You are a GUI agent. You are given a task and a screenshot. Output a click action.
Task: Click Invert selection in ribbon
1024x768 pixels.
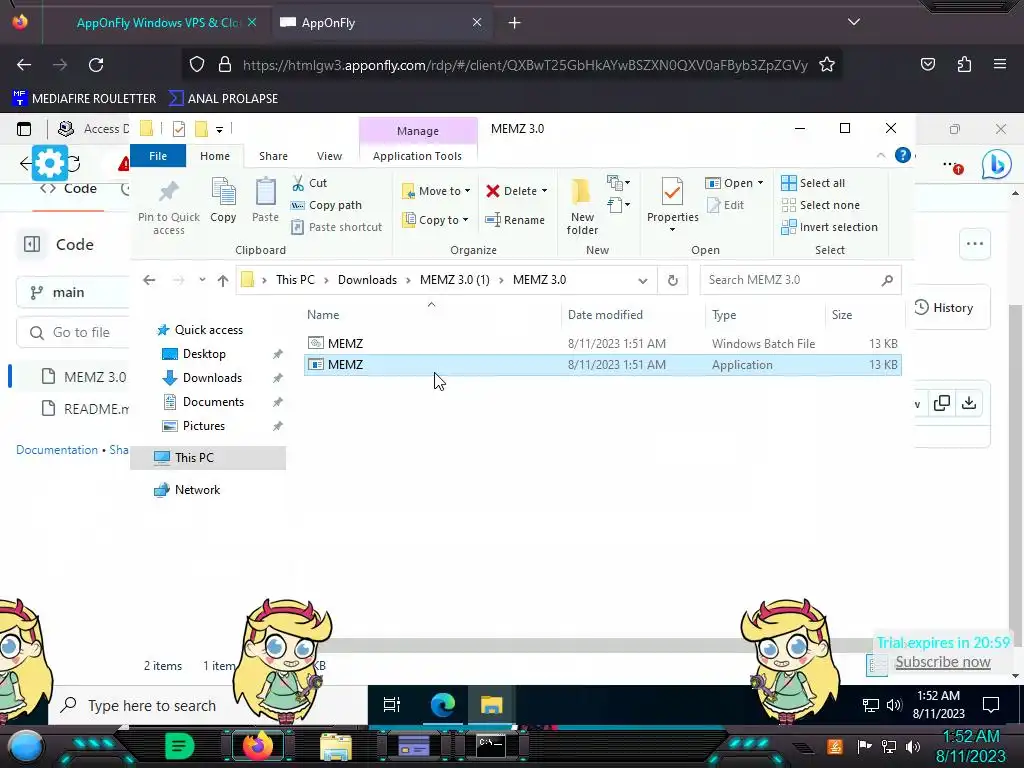click(x=829, y=227)
